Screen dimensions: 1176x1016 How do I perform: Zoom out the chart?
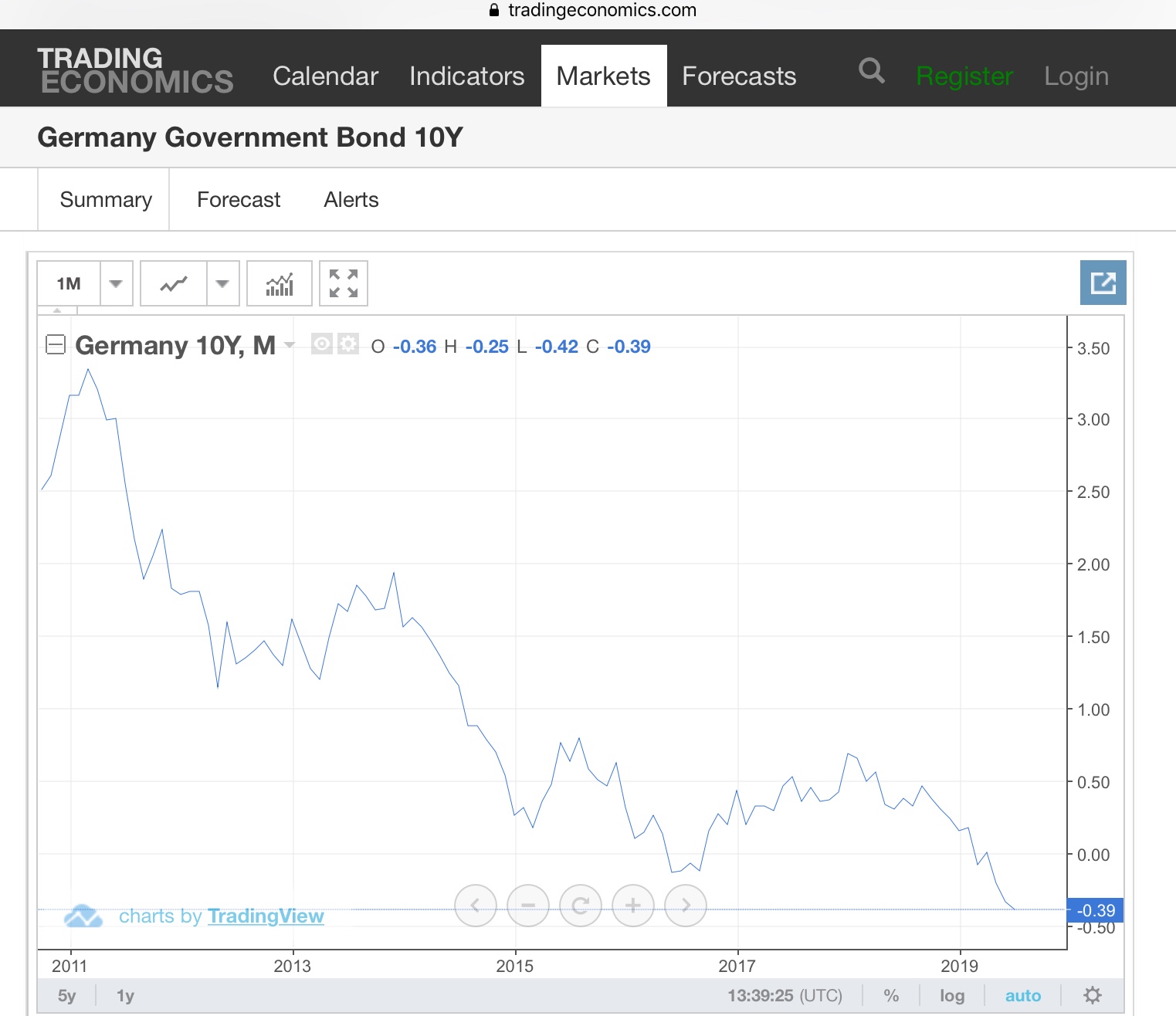528,906
